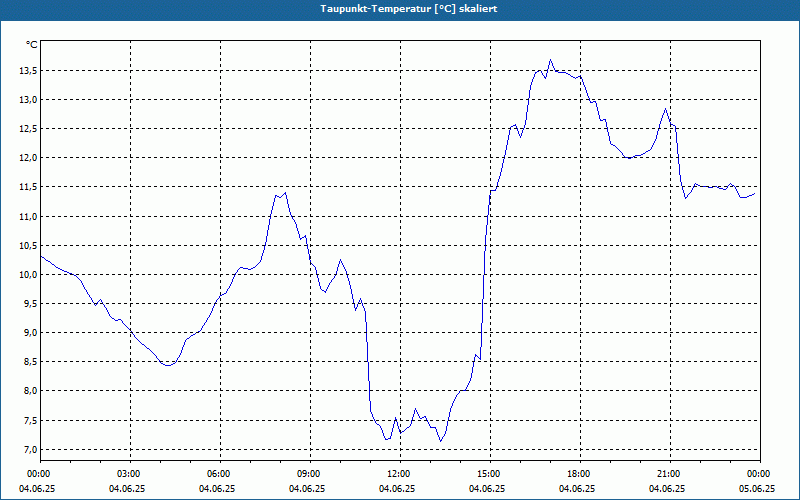The height and width of the screenshot is (500, 800).
Task: Select the 05.06.25 date label
Action: [x=757, y=488]
